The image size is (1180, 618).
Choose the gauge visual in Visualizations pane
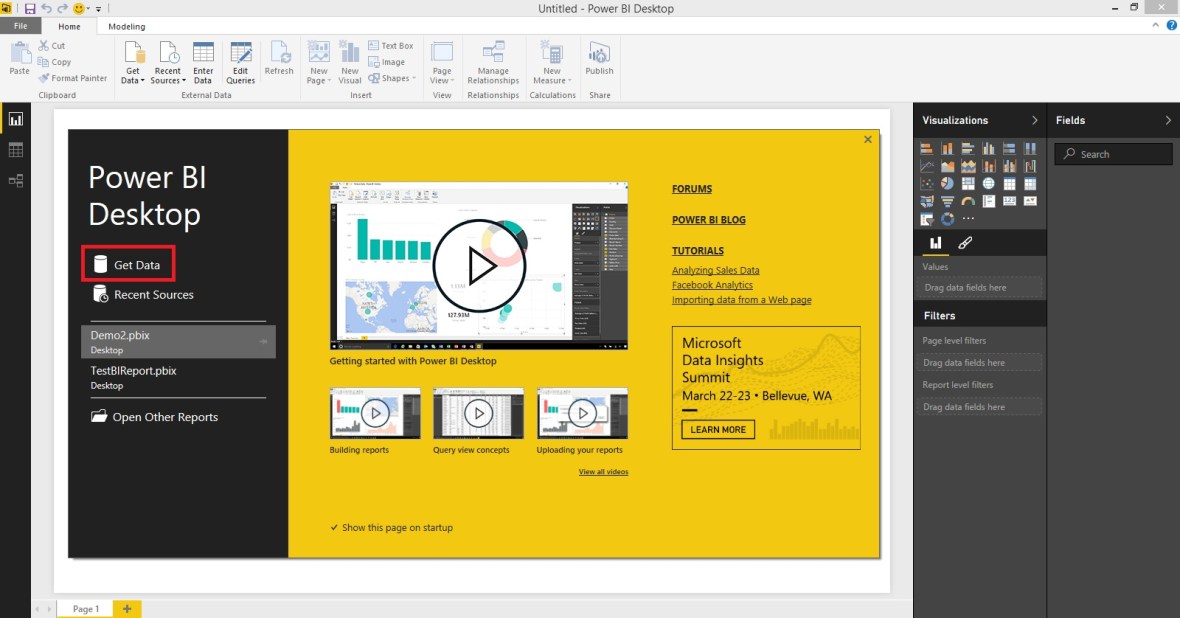(968, 201)
